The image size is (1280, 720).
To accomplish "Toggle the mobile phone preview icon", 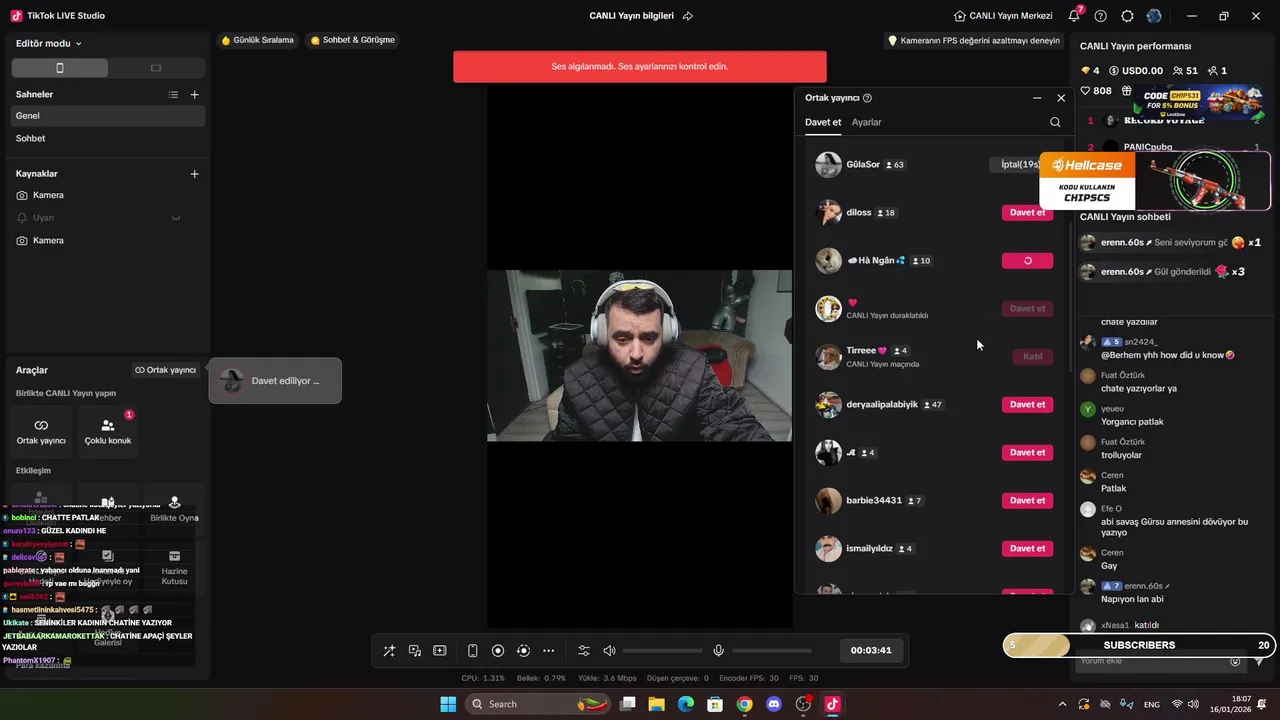I will [x=473, y=651].
